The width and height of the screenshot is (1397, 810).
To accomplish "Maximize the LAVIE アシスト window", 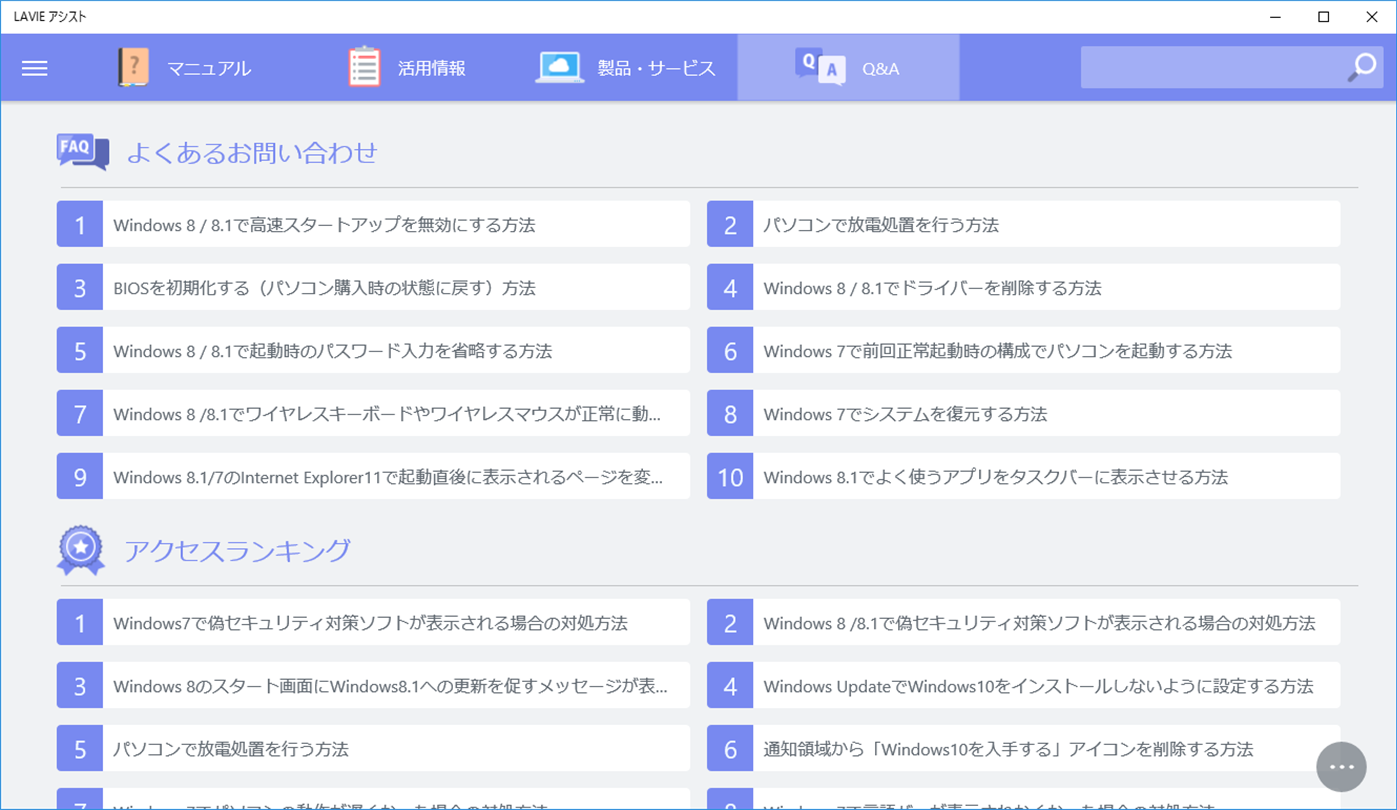I will 1323,17.
